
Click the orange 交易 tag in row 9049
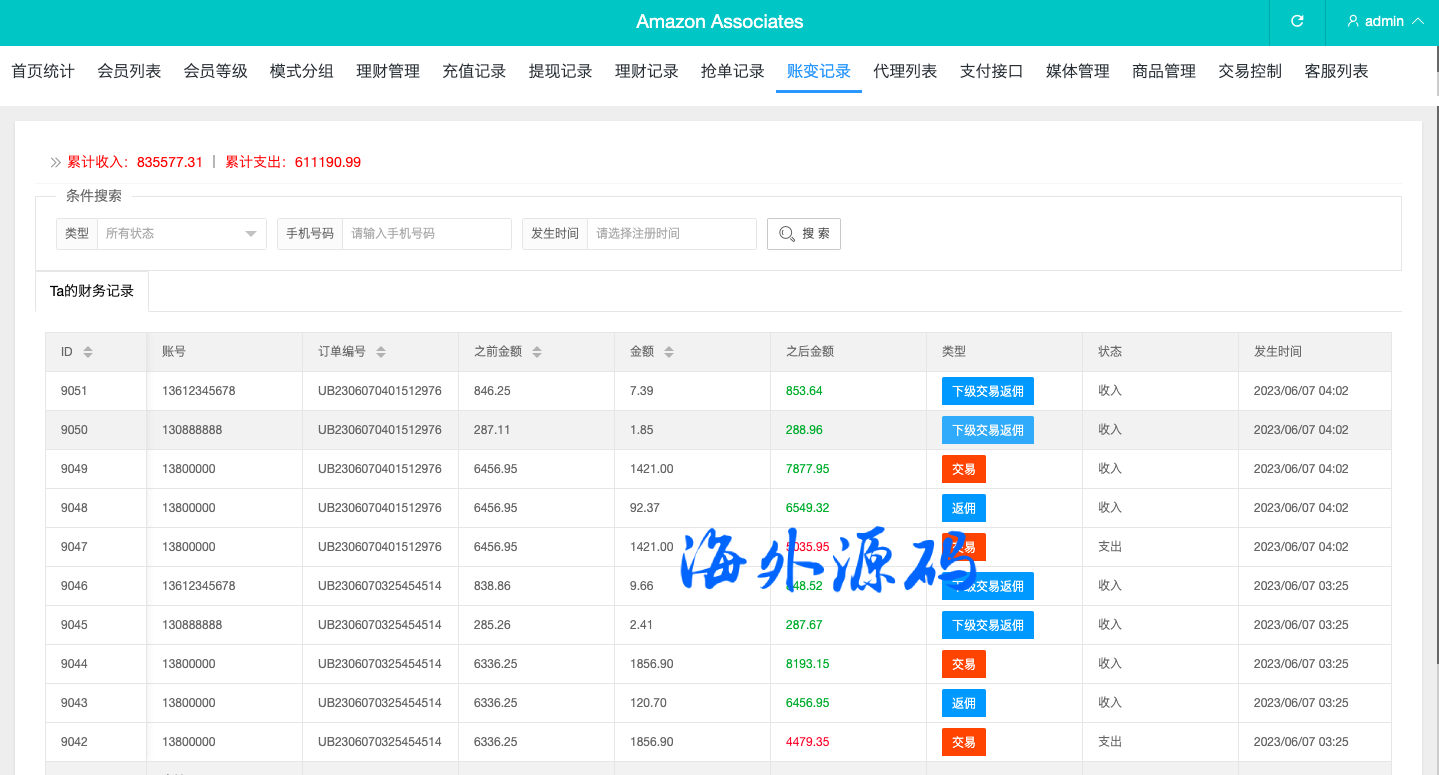(x=963, y=469)
